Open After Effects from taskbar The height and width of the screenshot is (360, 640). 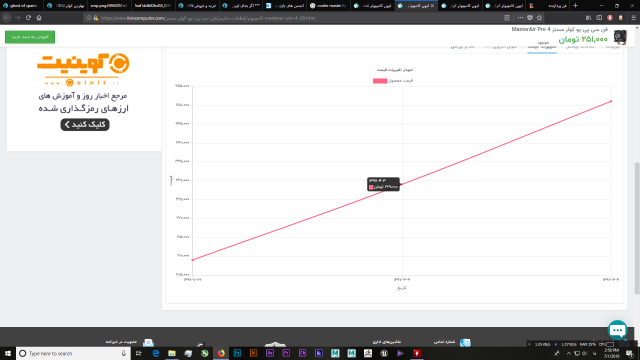point(270,353)
